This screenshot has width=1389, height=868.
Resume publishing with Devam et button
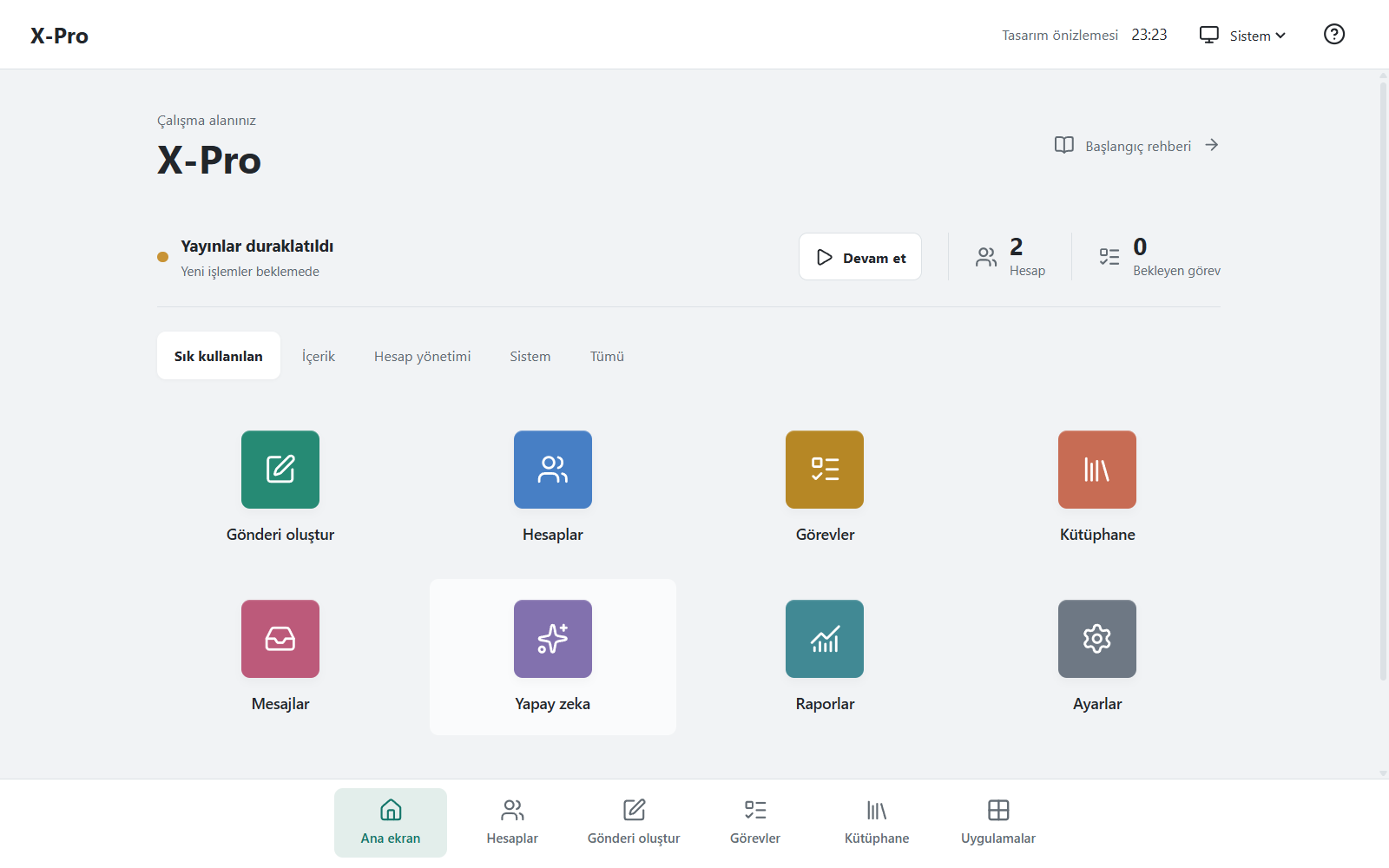[860, 257]
